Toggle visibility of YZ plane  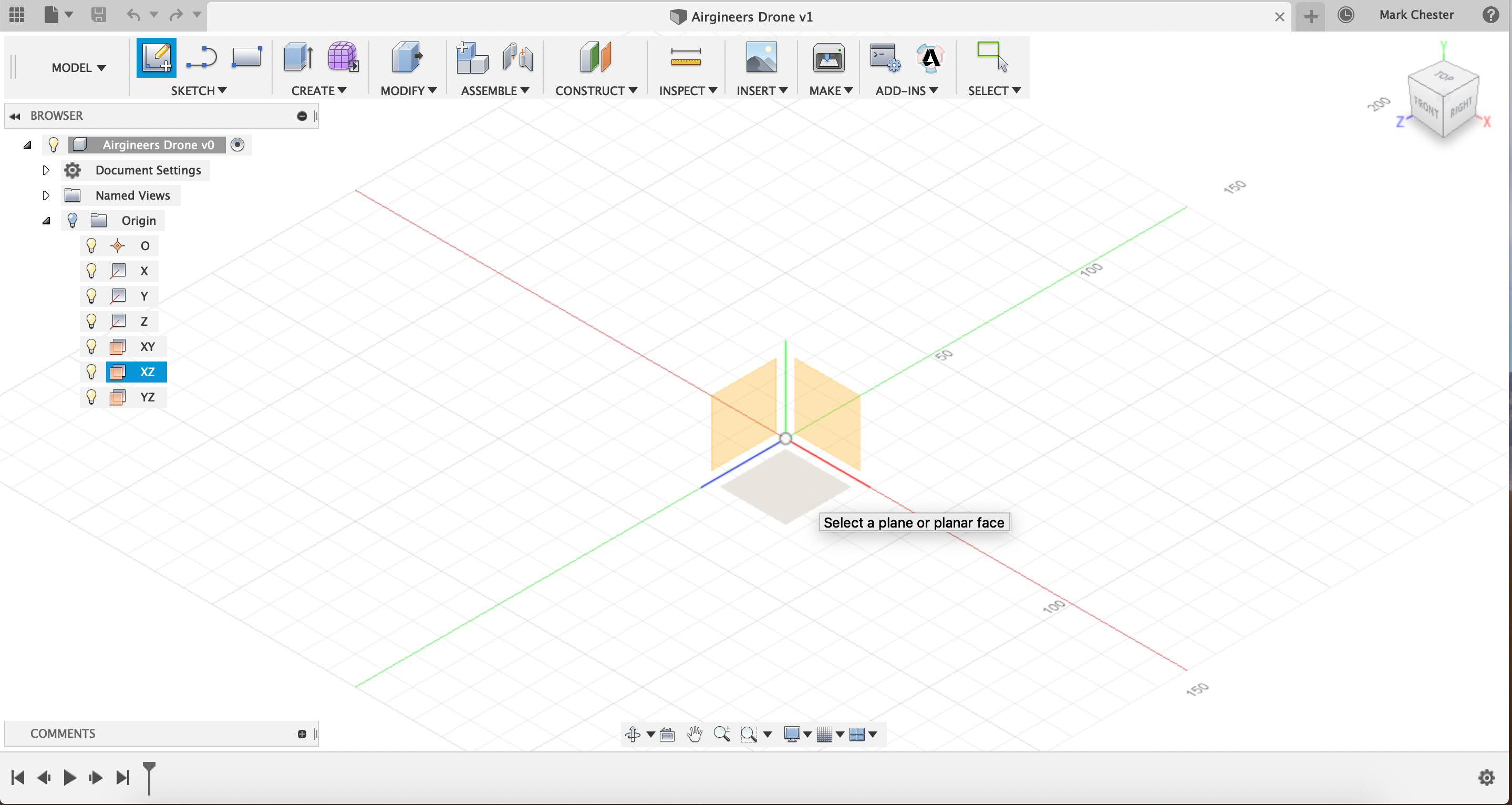point(91,396)
